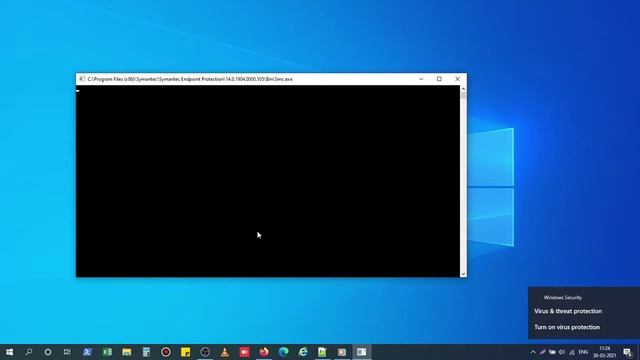Open Smc.exe console window system menu icon
The image size is (640, 360).
coord(82,79)
